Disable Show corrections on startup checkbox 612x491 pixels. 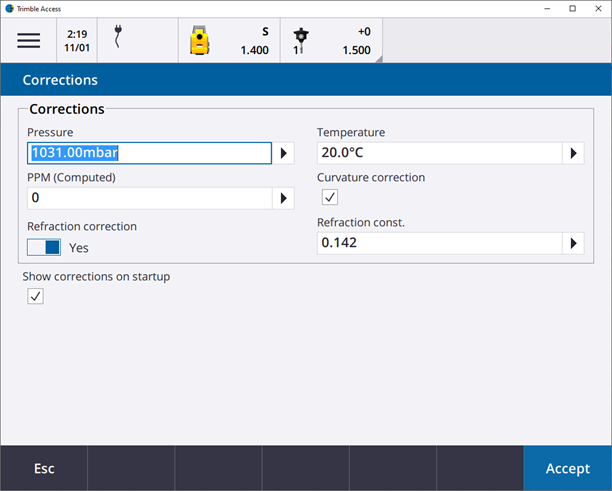click(35, 296)
